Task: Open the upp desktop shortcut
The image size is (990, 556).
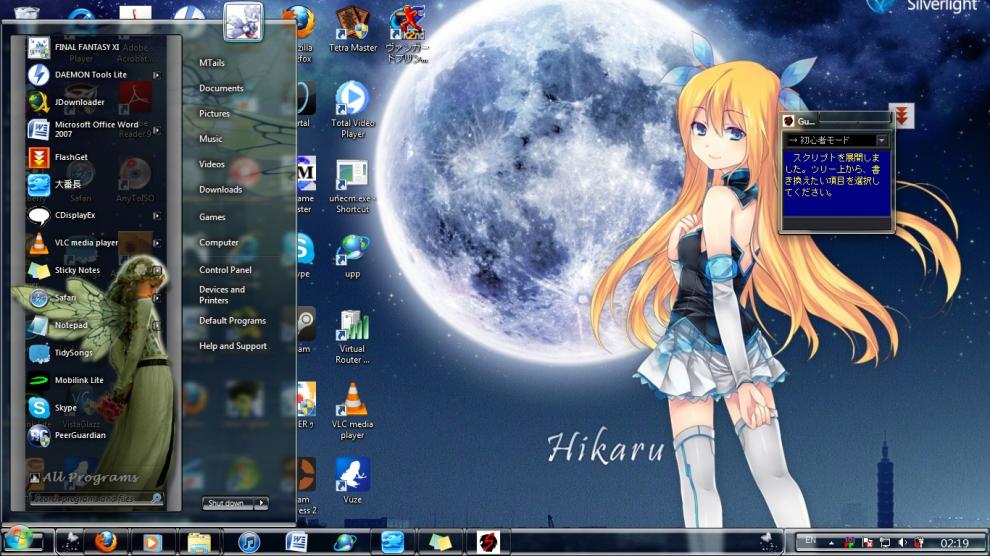Action: [352, 256]
